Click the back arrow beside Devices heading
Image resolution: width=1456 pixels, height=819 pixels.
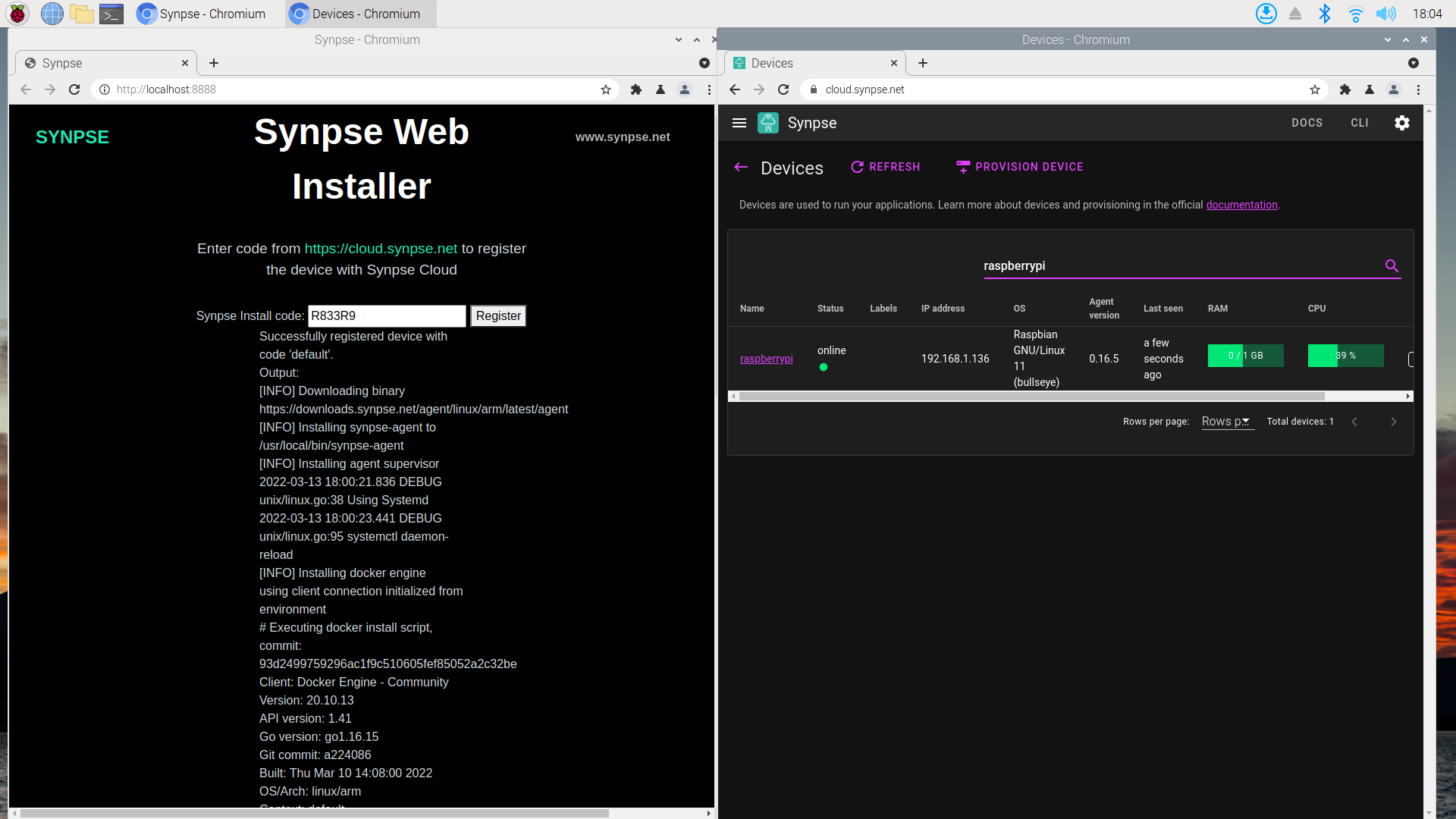click(x=741, y=168)
